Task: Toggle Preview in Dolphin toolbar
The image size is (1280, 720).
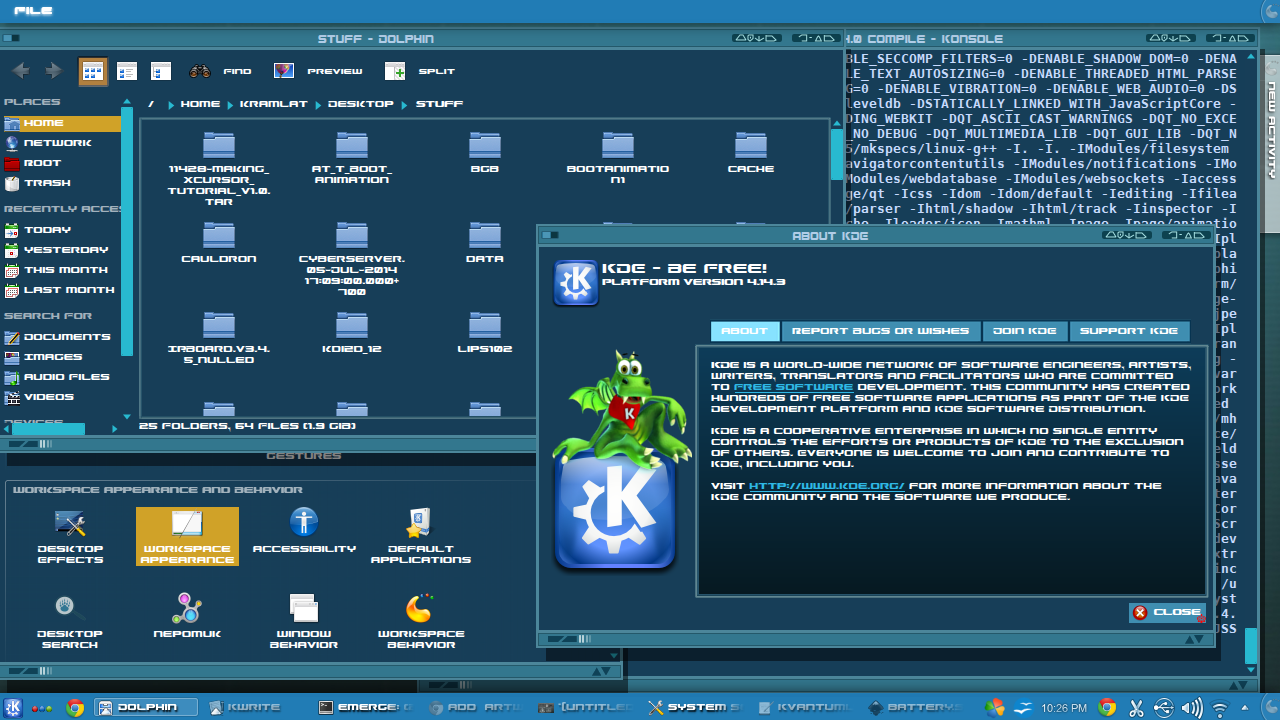Action: click(x=318, y=71)
